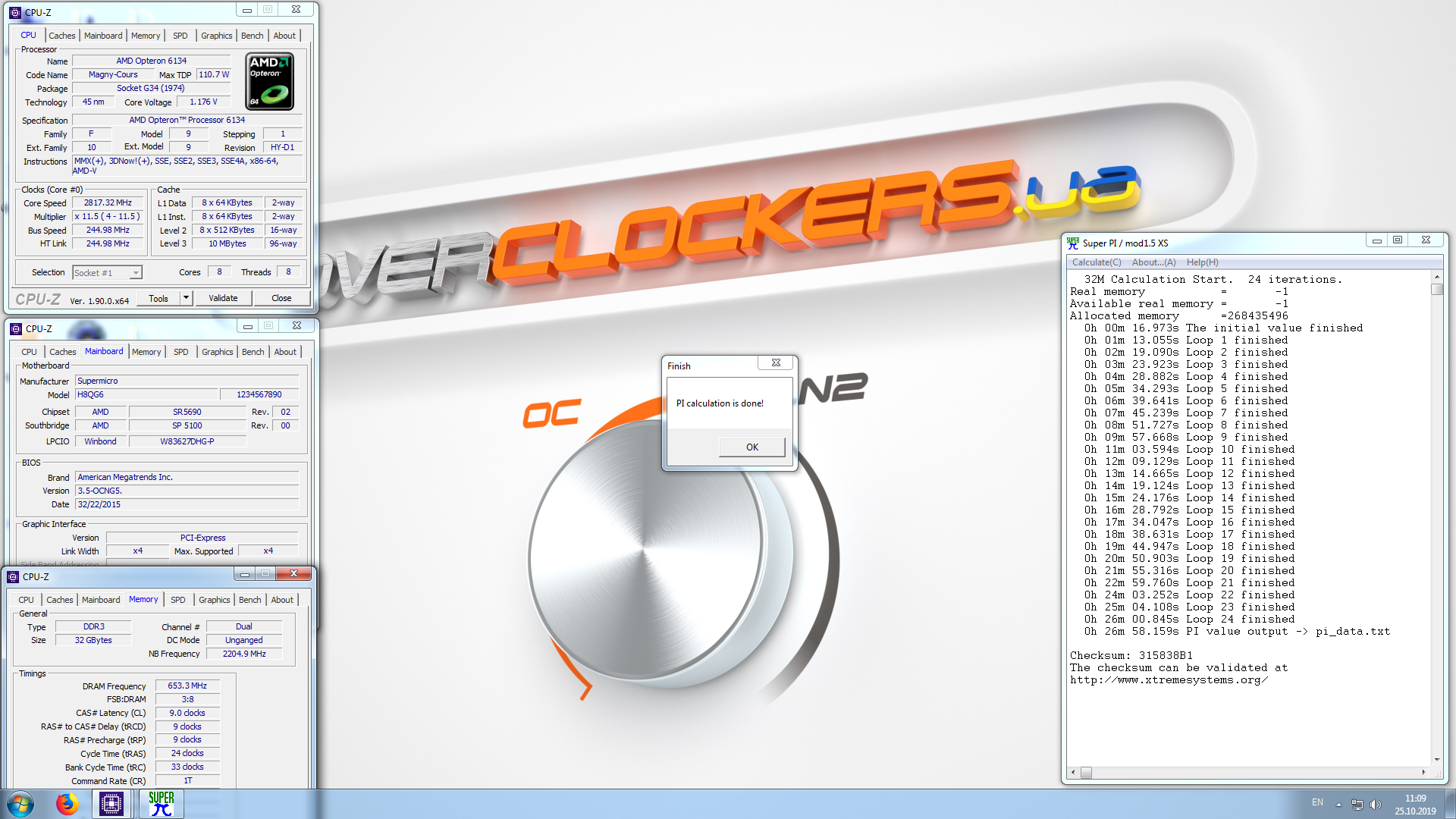Viewport: 1456px width, 819px height.
Task: Click Super PI horizontal scrollbar thumb
Action: coord(1086,772)
